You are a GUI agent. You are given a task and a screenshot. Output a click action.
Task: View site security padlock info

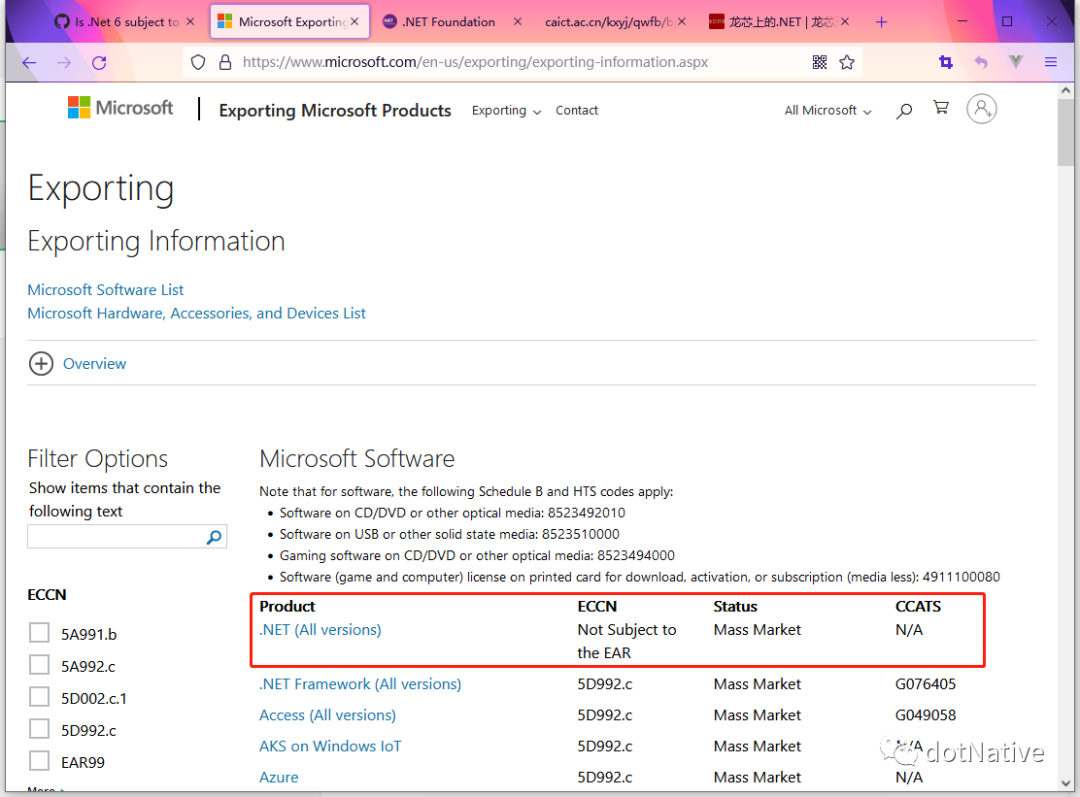(x=225, y=63)
